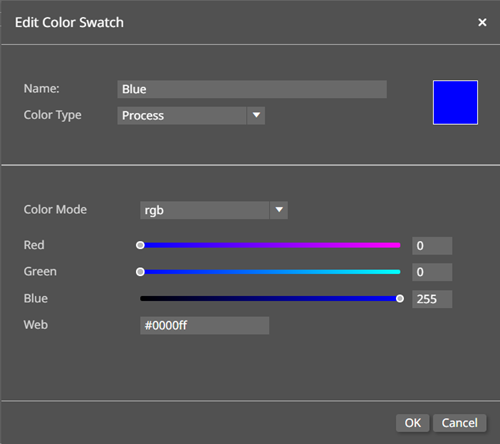Click the blue color preview swatch
The height and width of the screenshot is (444, 500).
[x=455, y=102]
